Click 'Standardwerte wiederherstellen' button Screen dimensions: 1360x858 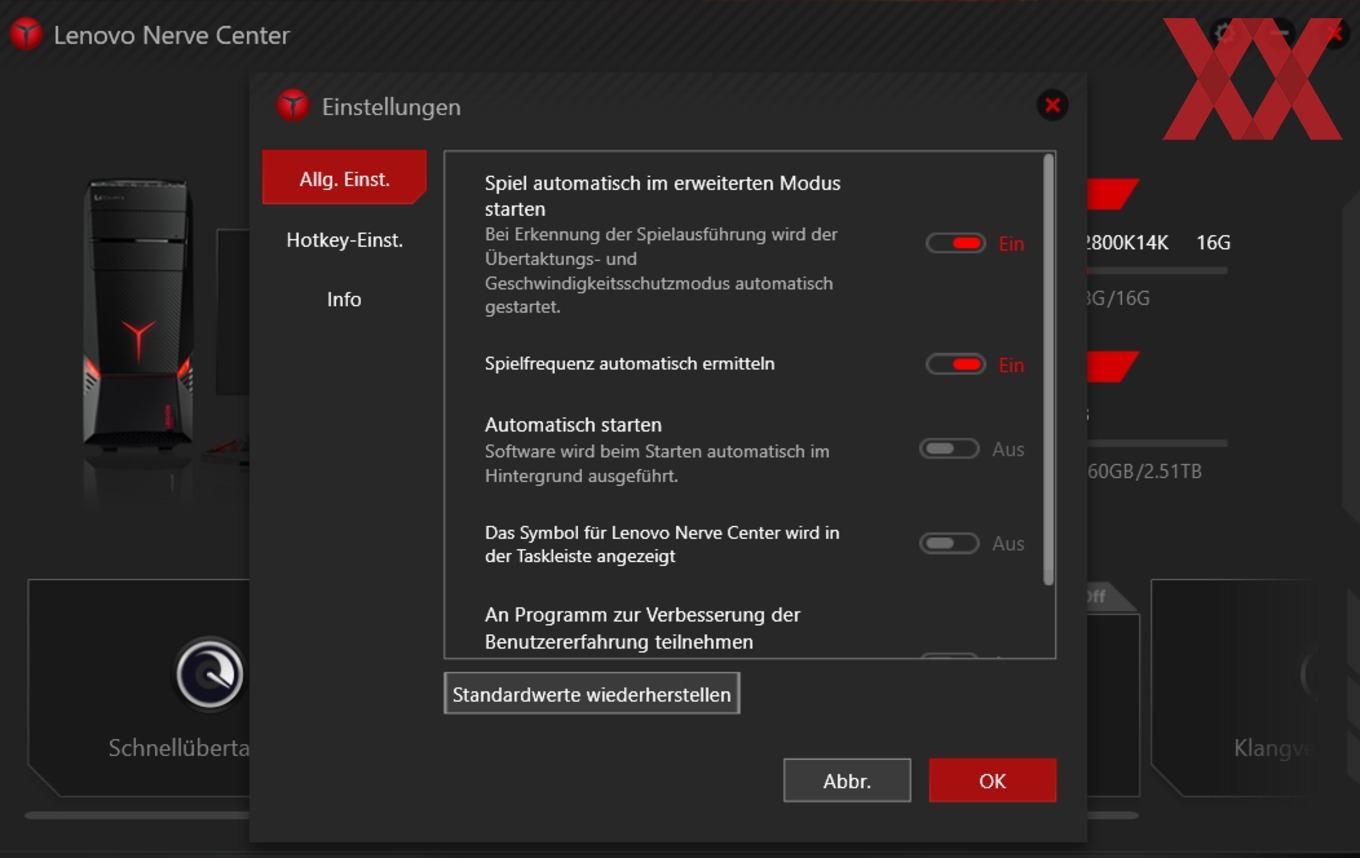[592, 694]
